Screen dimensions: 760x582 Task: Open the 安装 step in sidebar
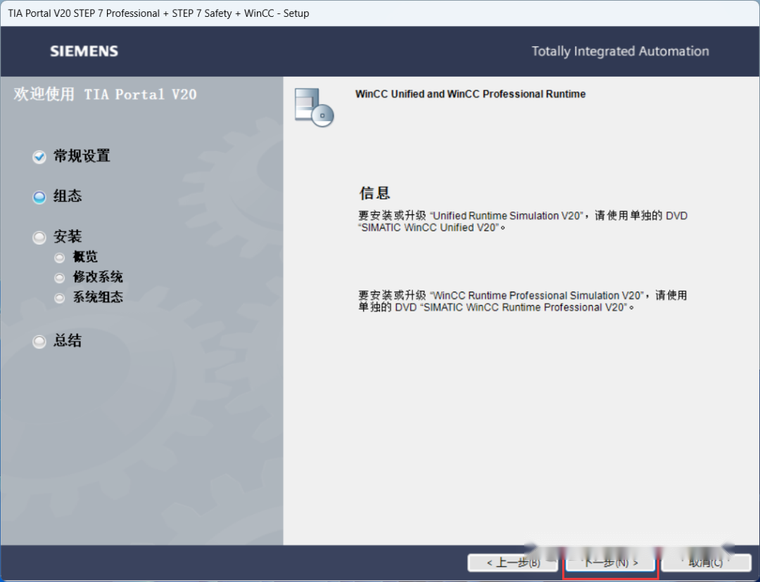click(68, 237)
